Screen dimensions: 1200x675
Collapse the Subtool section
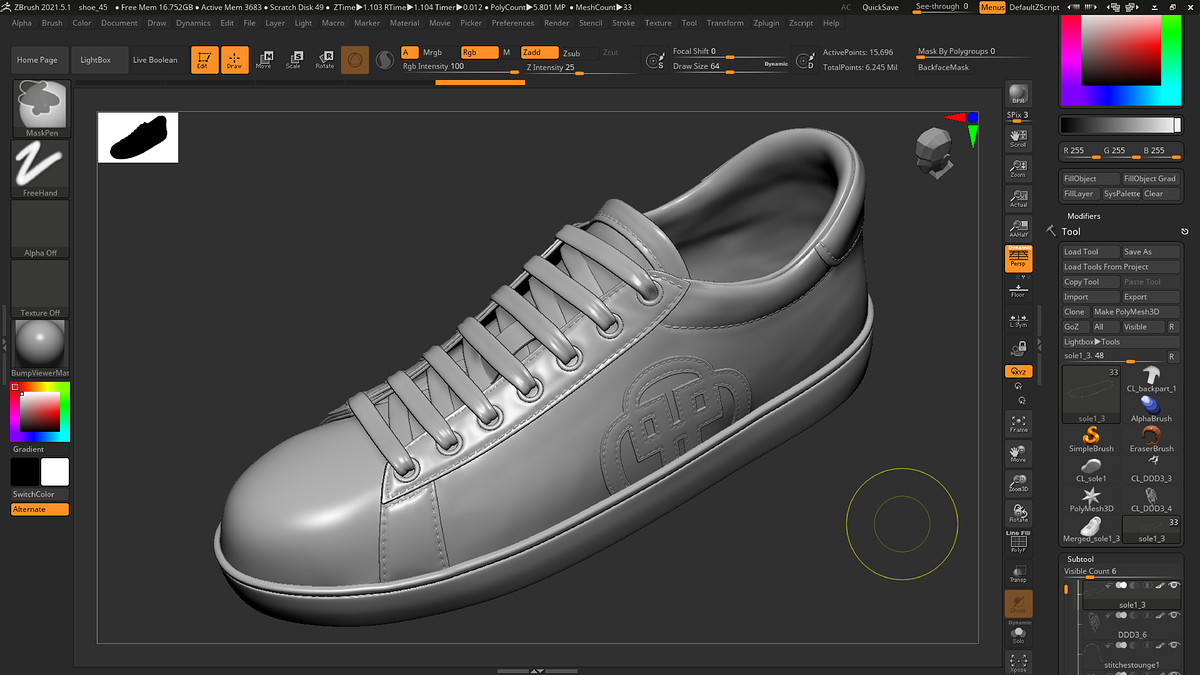(1081, 559)
